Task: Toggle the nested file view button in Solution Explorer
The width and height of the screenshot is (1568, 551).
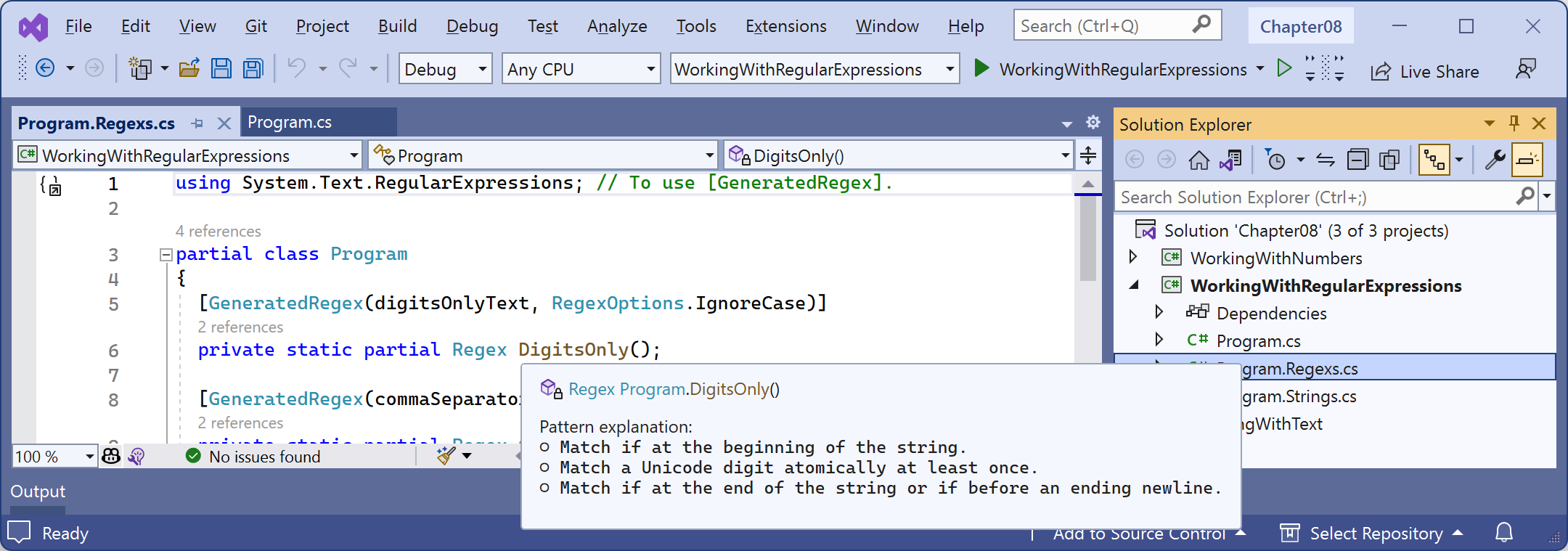Action: coord(1434,160)
